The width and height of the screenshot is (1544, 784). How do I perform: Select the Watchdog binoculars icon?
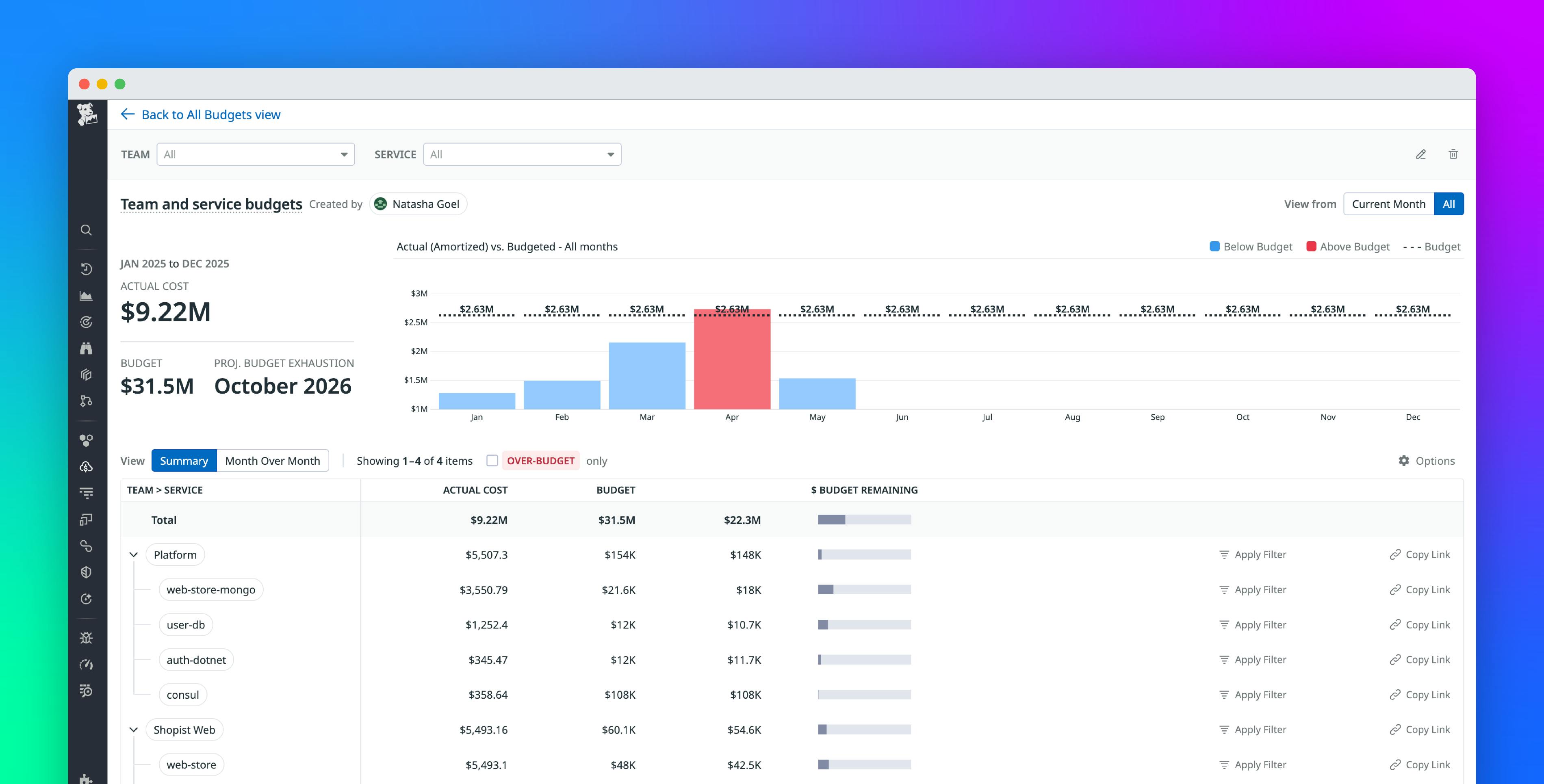pos(86,348)
